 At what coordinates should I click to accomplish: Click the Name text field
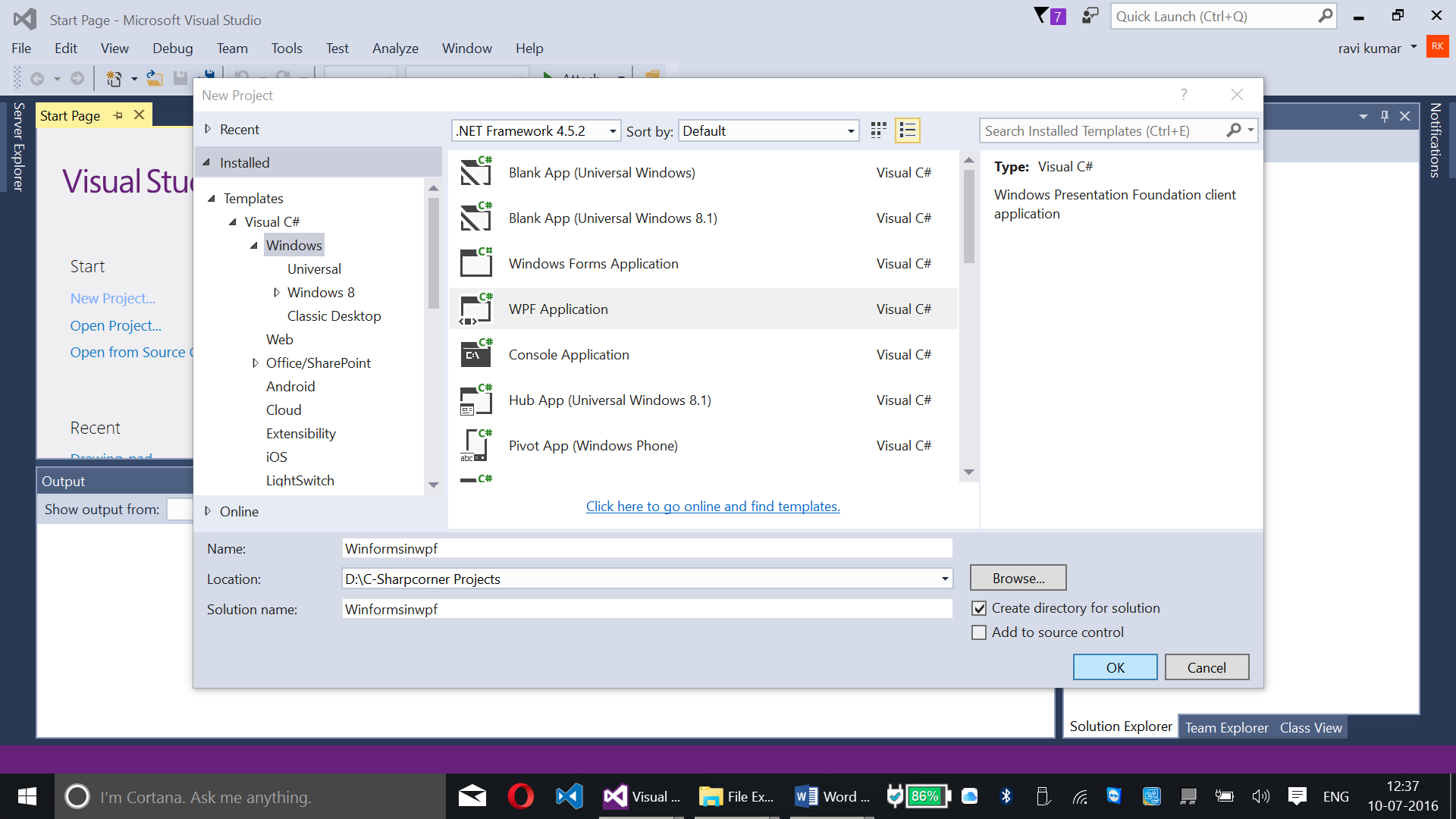pos(647,548)
